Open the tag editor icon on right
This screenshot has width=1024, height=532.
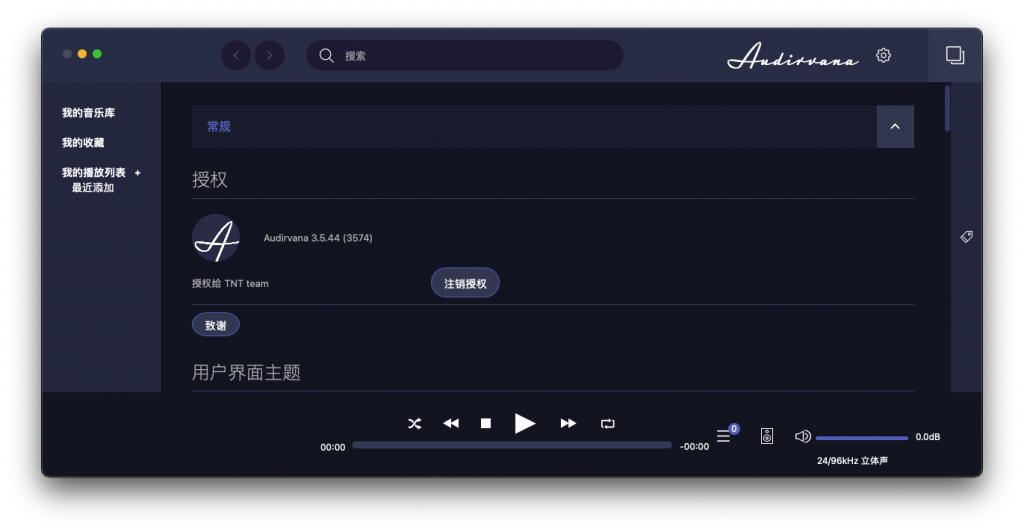pos(967,236)
